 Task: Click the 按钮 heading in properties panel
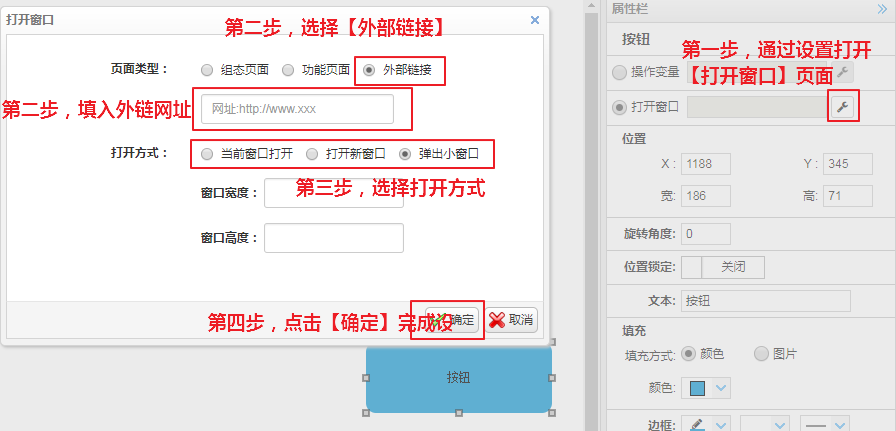pyautogui.click(x=636, y=39)
